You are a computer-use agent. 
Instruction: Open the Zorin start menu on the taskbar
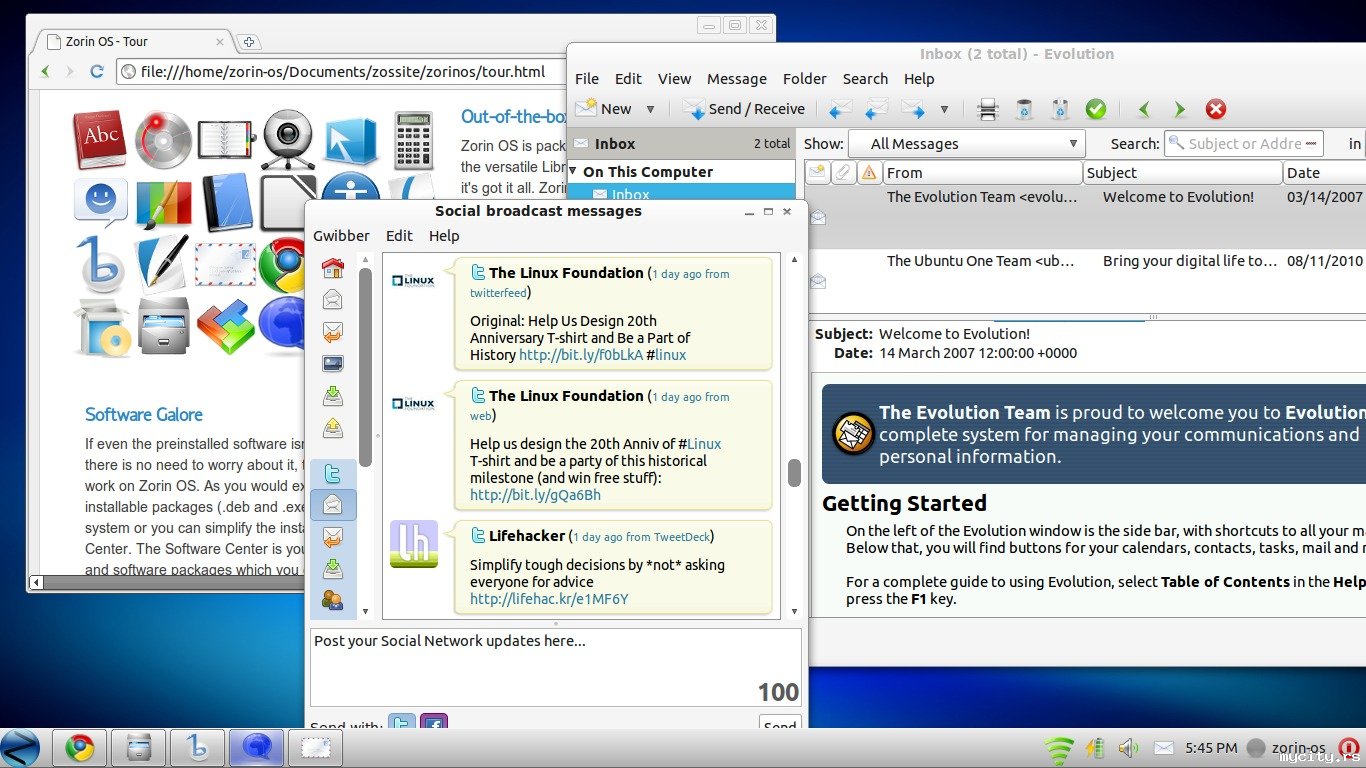point(20,748)
